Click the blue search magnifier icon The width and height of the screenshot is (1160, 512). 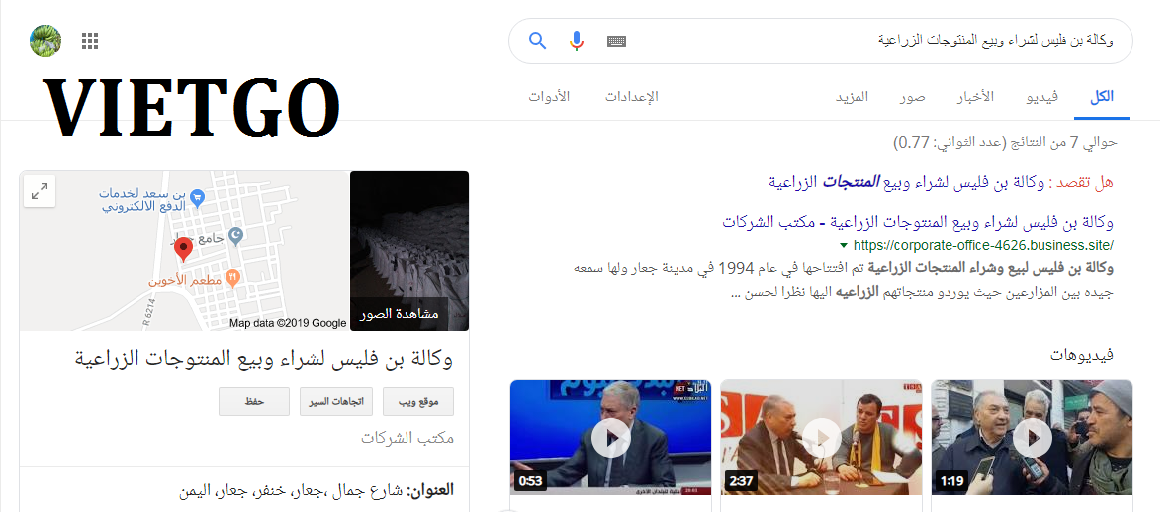coord(538,41)
